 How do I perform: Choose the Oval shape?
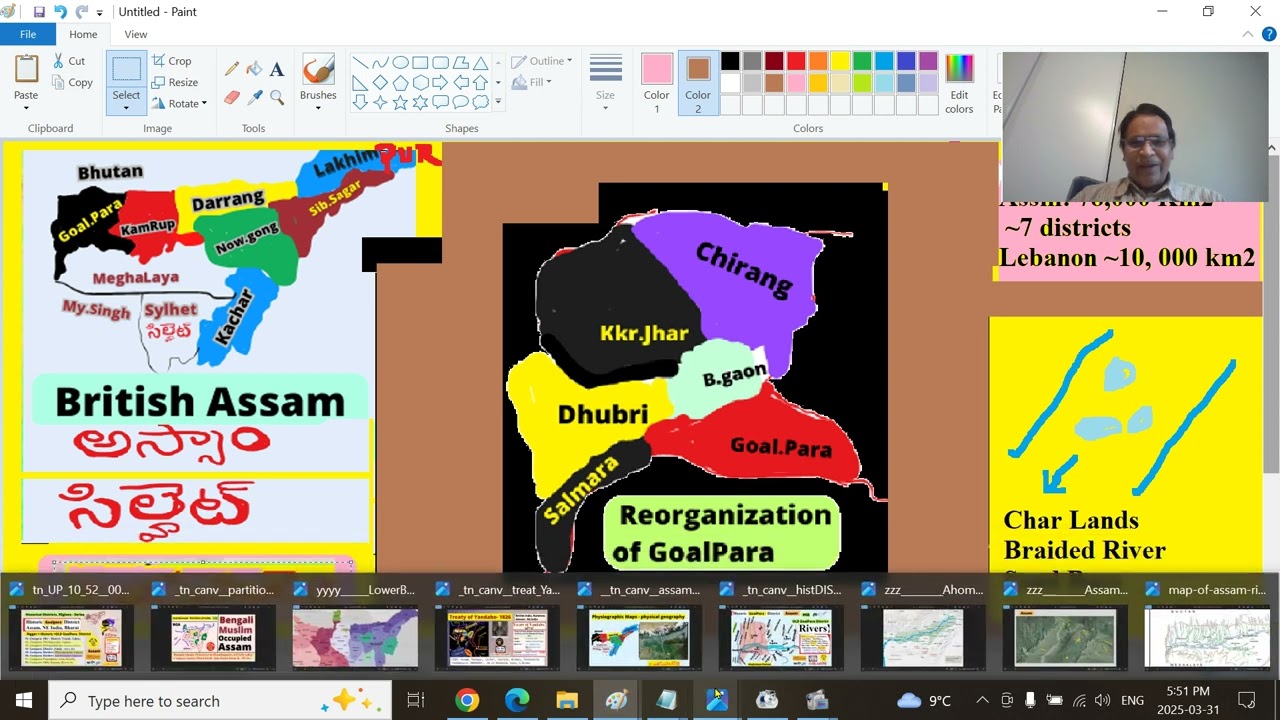click(400, 62)
